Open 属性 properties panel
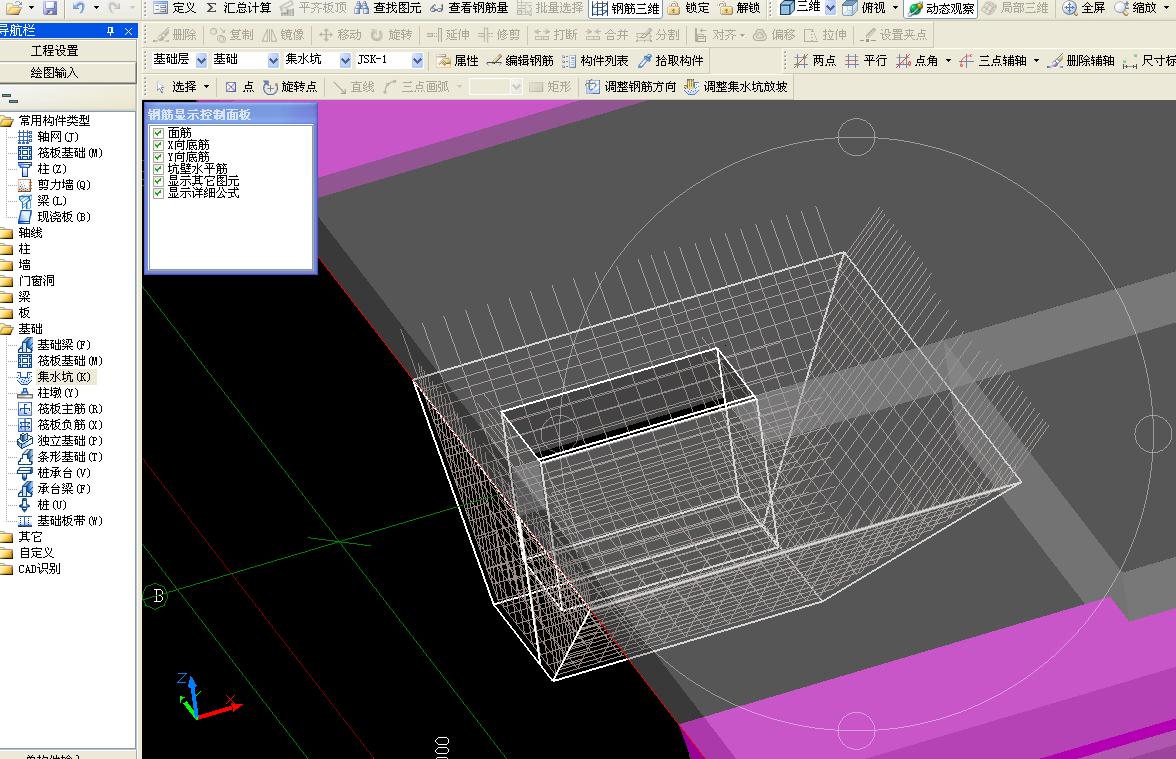The image size is (1176, 759). (x=458, y=61)
